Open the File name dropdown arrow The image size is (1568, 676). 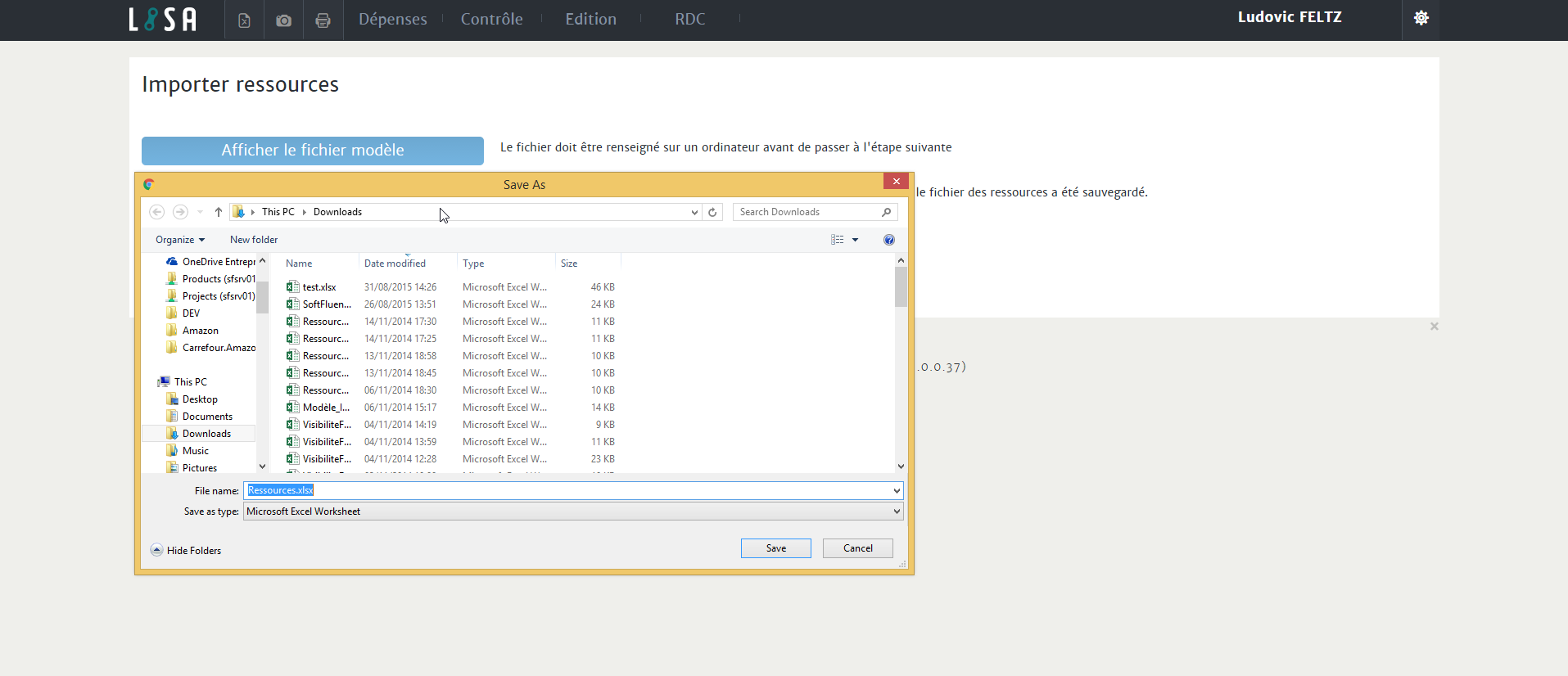(x=897, y=491)
